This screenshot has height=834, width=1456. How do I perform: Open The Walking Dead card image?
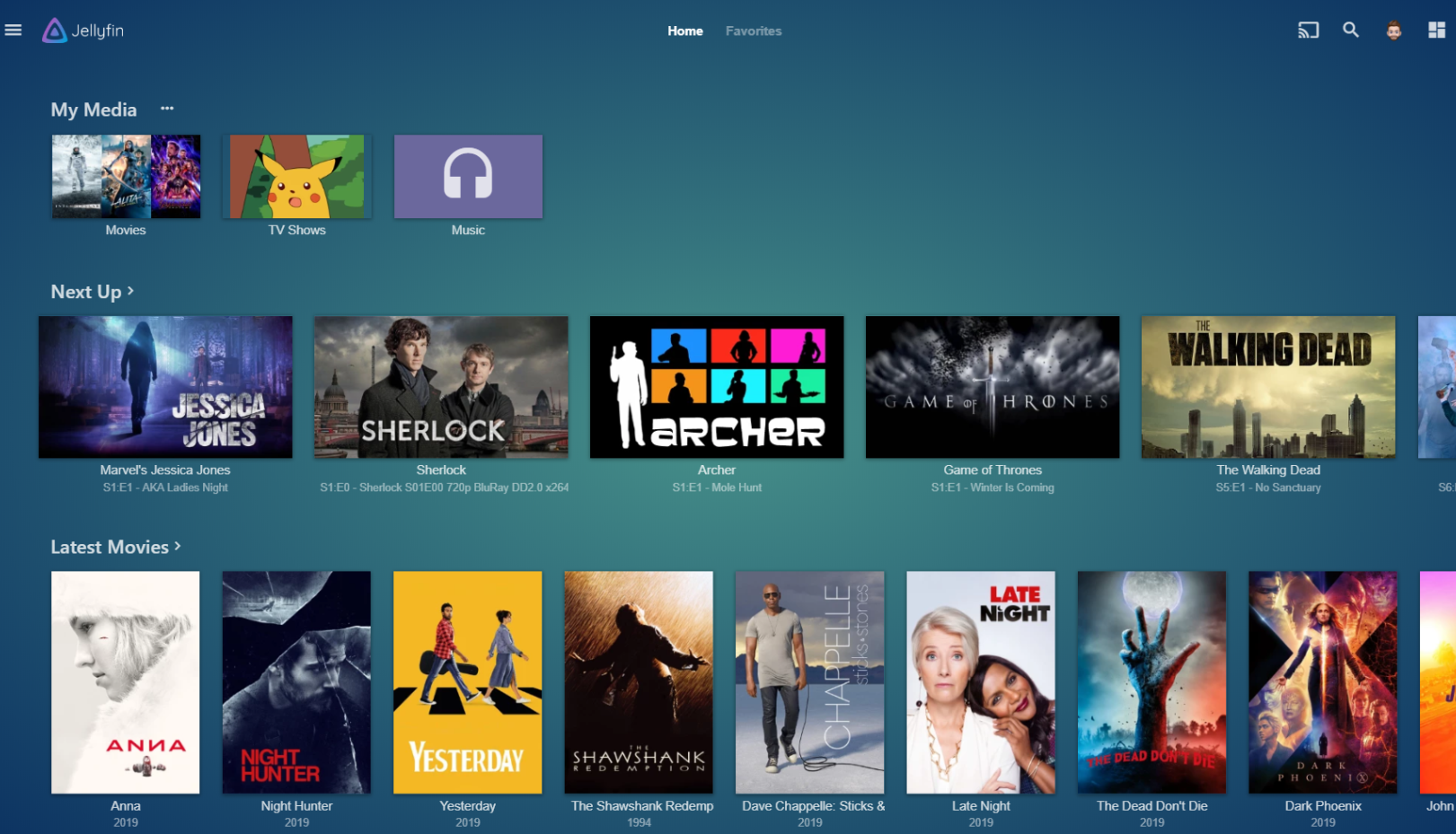(1268, 387)
